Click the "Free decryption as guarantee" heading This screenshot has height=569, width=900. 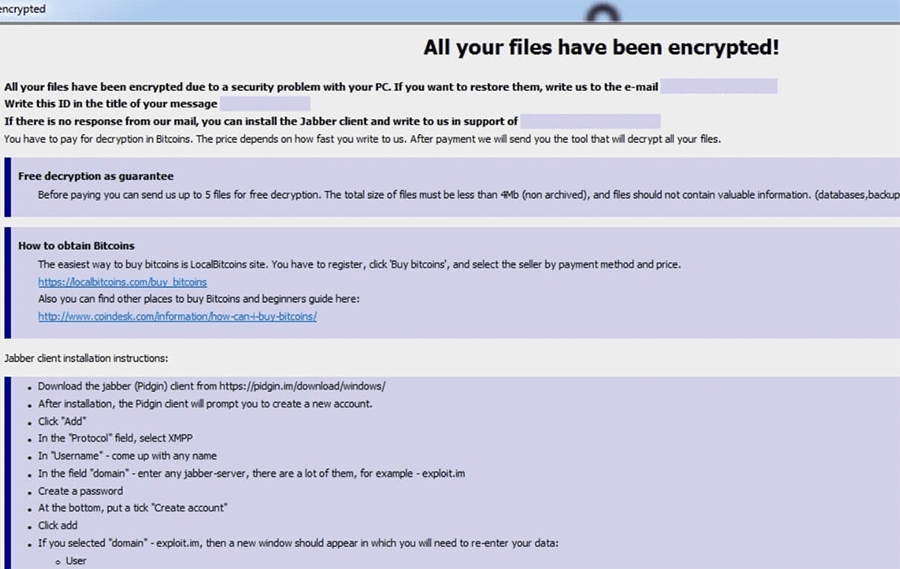click(x=96, y=176)
